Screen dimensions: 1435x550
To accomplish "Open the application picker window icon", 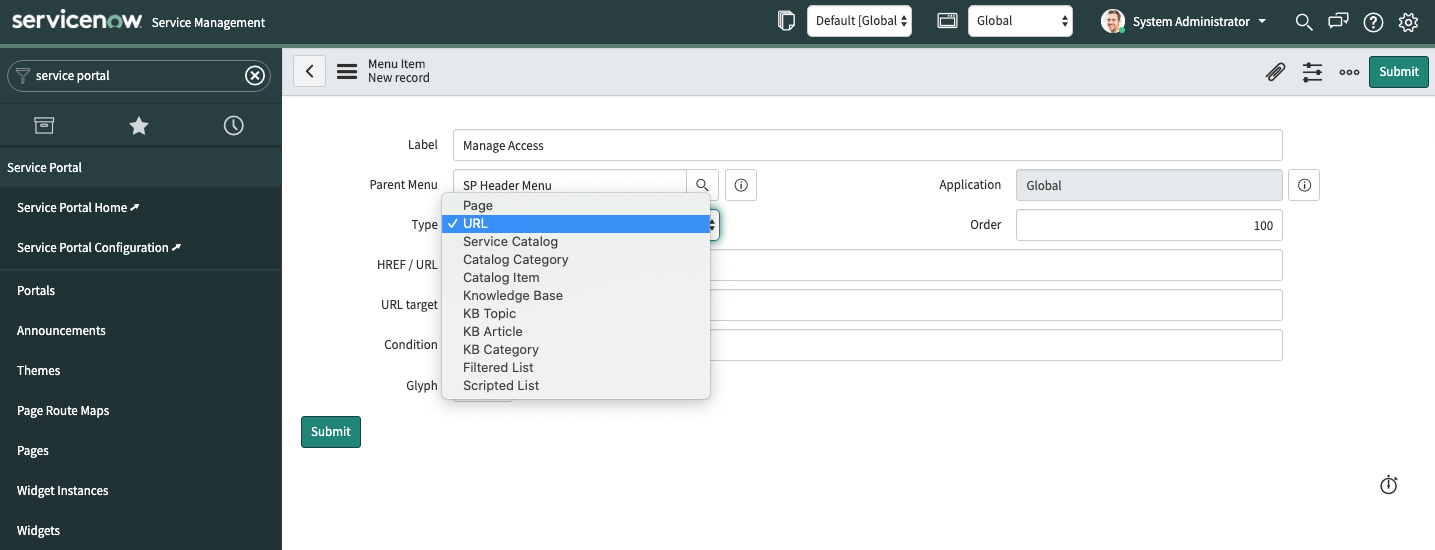I will tap(948, 21).
